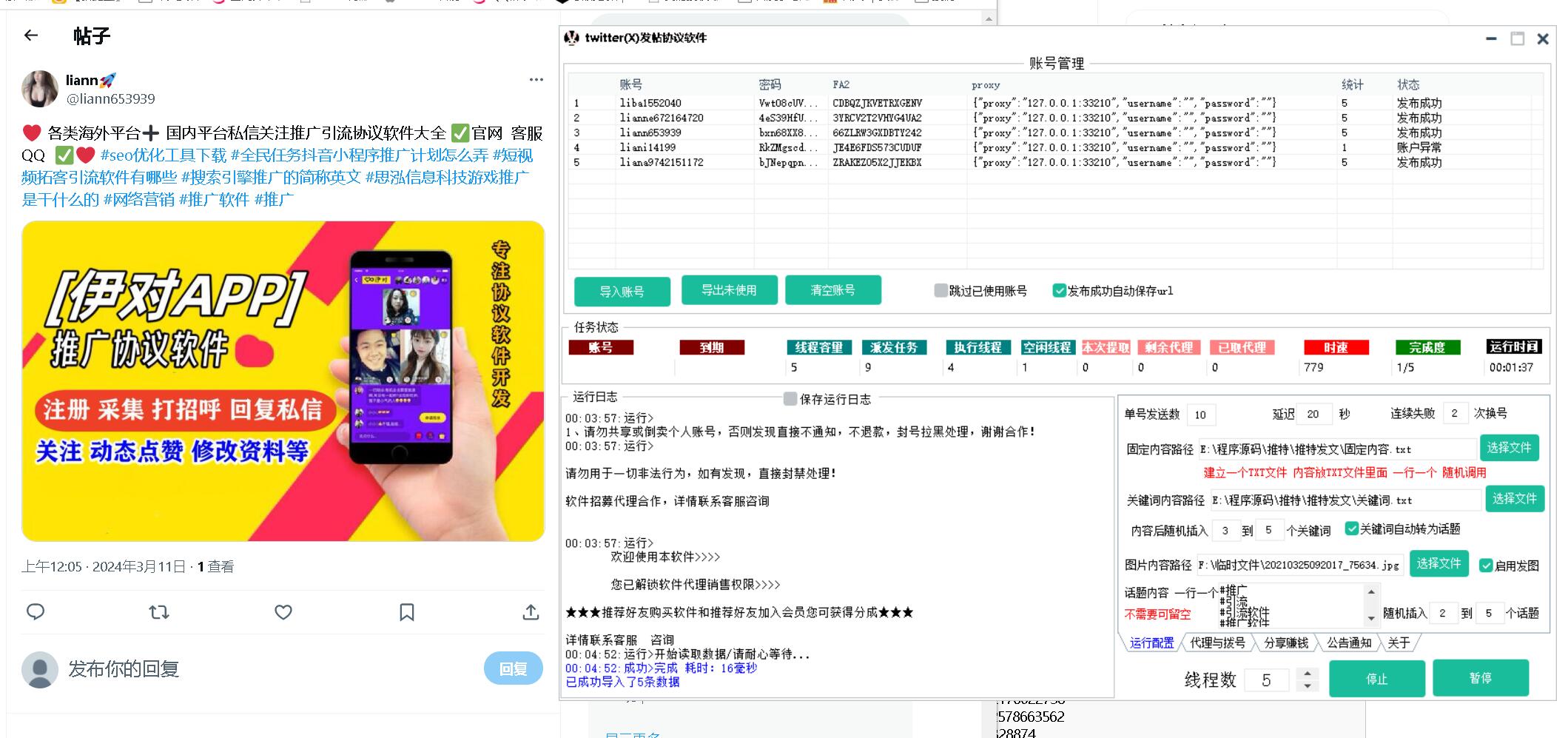
Task: Click the #seo优化工具下载 hashtag link
Action: pos(164,155)
